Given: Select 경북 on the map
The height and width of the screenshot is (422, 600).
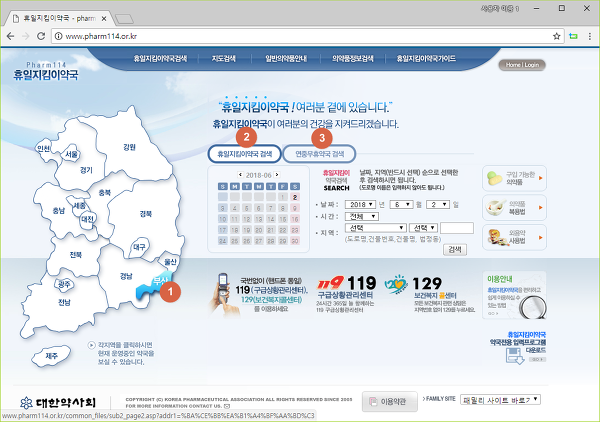Looking at the screenshot, I should click(x=146, y=214).
